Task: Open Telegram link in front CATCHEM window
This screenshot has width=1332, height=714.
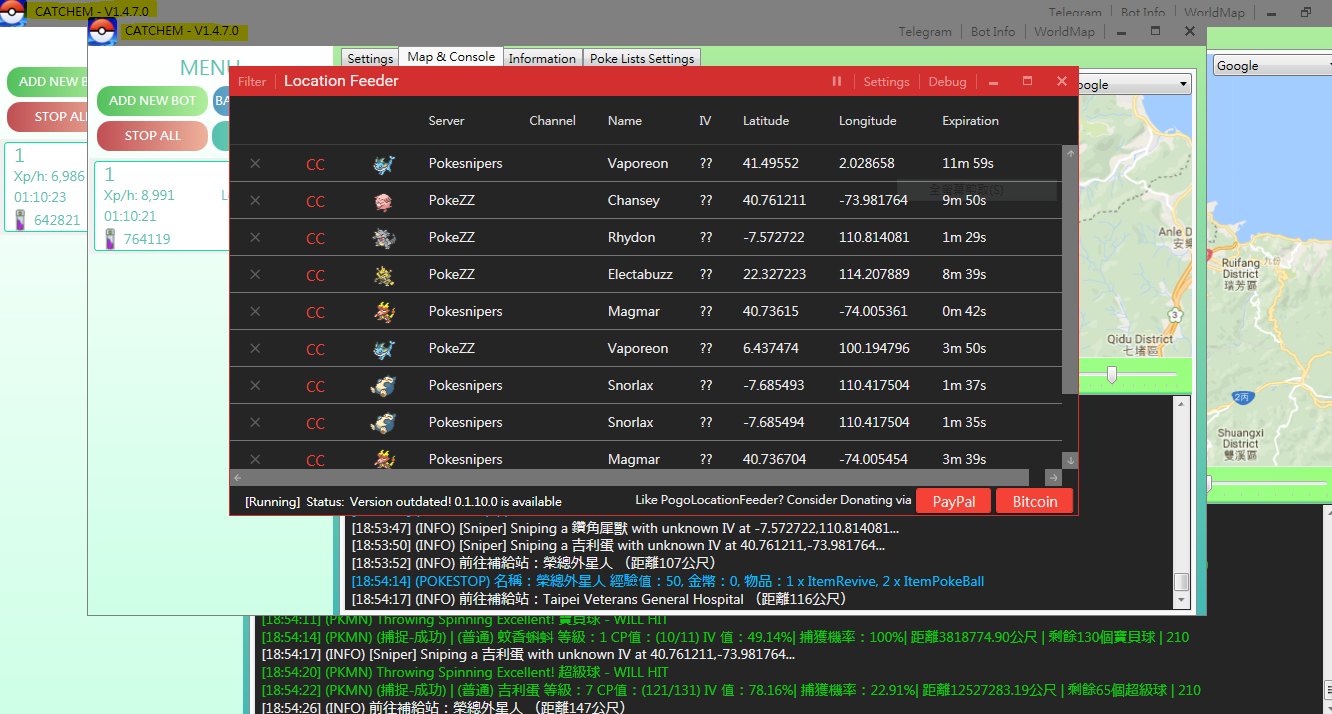Action: [925, 32]
